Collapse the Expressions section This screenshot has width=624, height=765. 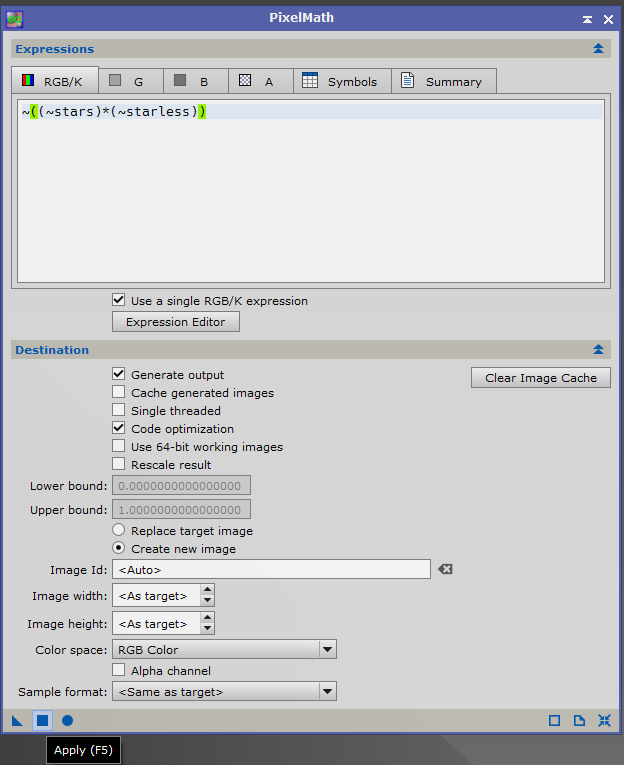click(598, 48)
